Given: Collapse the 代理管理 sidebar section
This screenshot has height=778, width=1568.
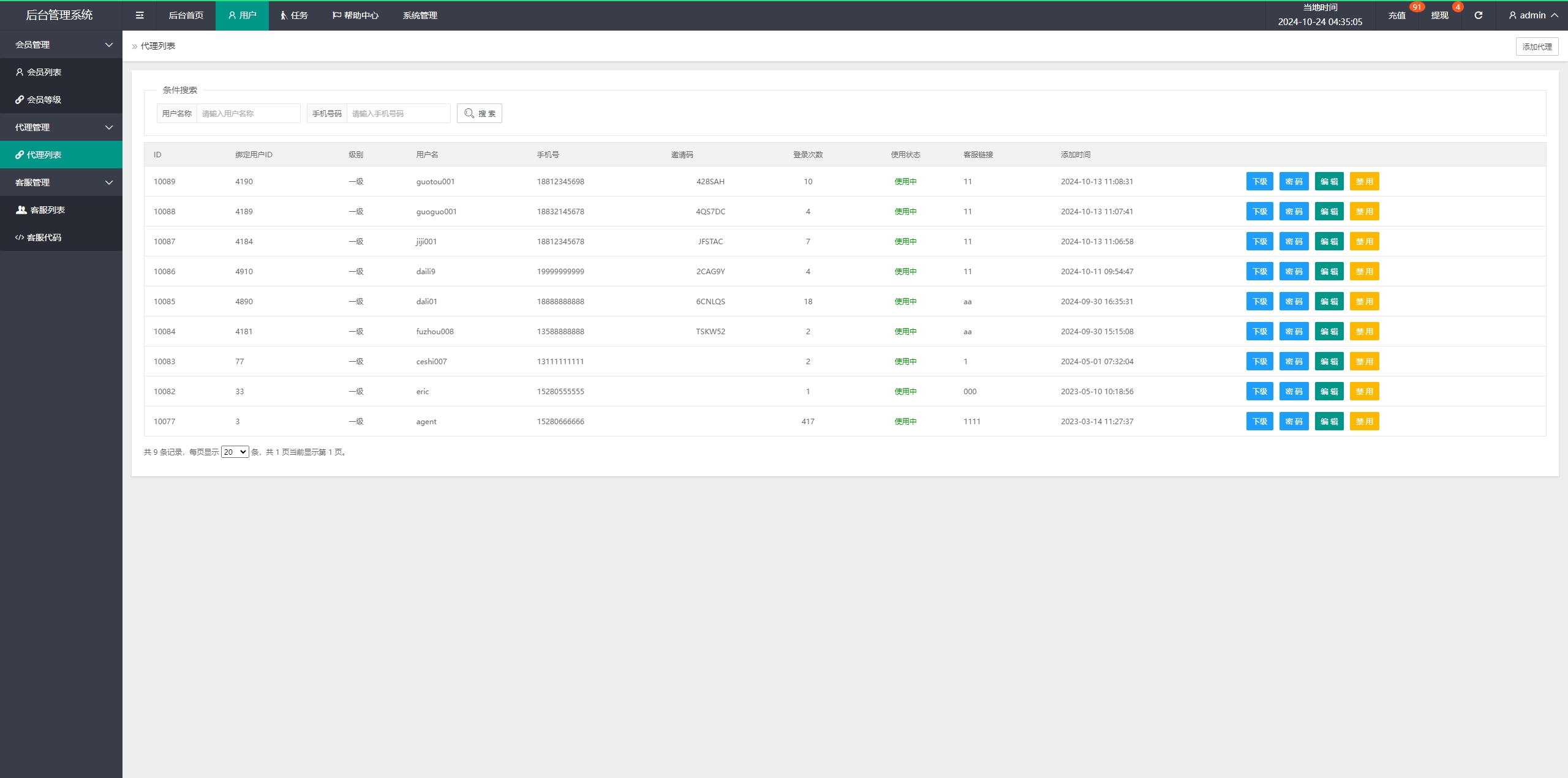Looking at the screenshot, I should pos(61,127).
